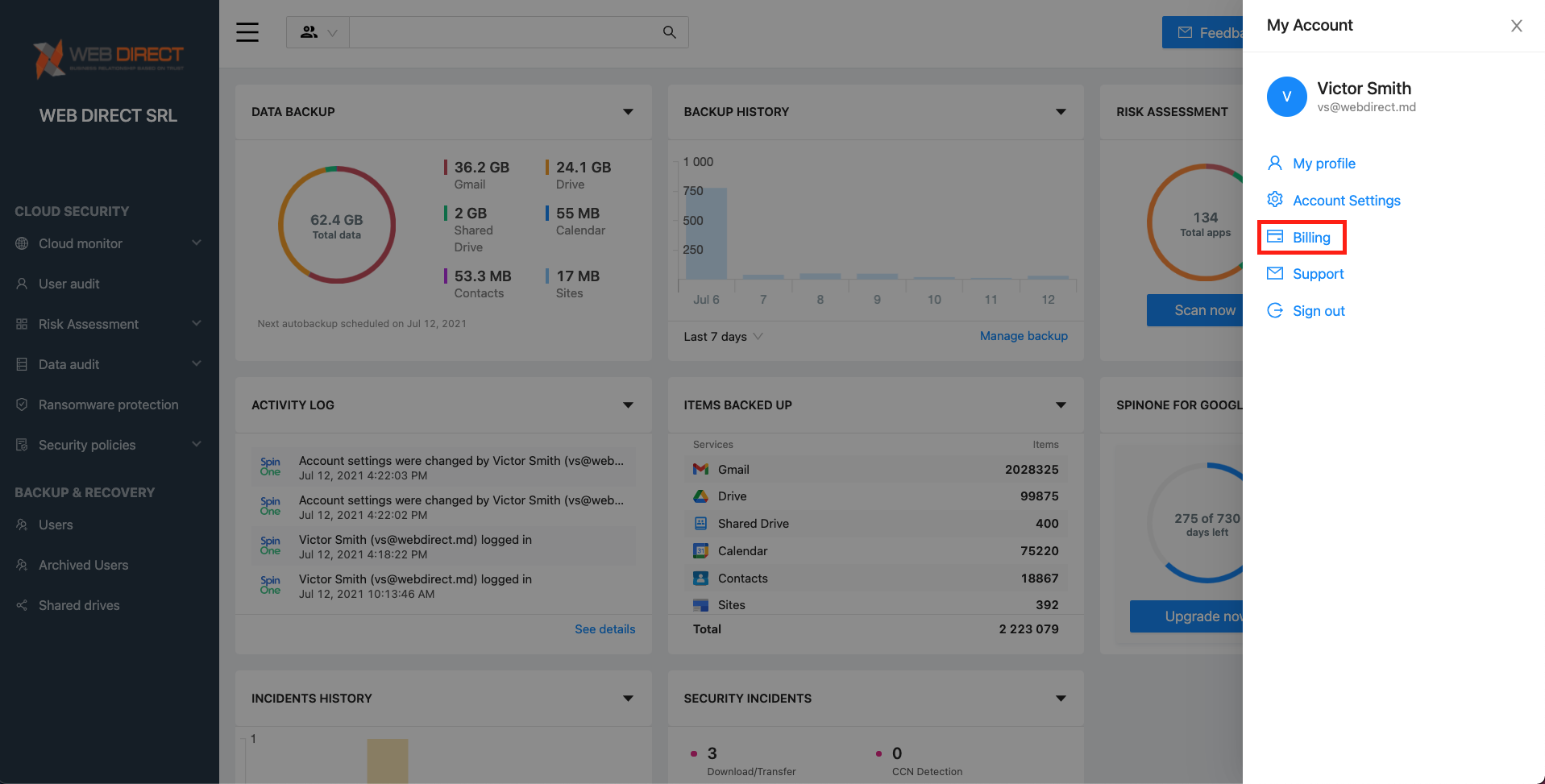The height and width of the screenshot is (784, 1545).
Task: Click the search magnifier icon
Action: [x=669, y=32]
